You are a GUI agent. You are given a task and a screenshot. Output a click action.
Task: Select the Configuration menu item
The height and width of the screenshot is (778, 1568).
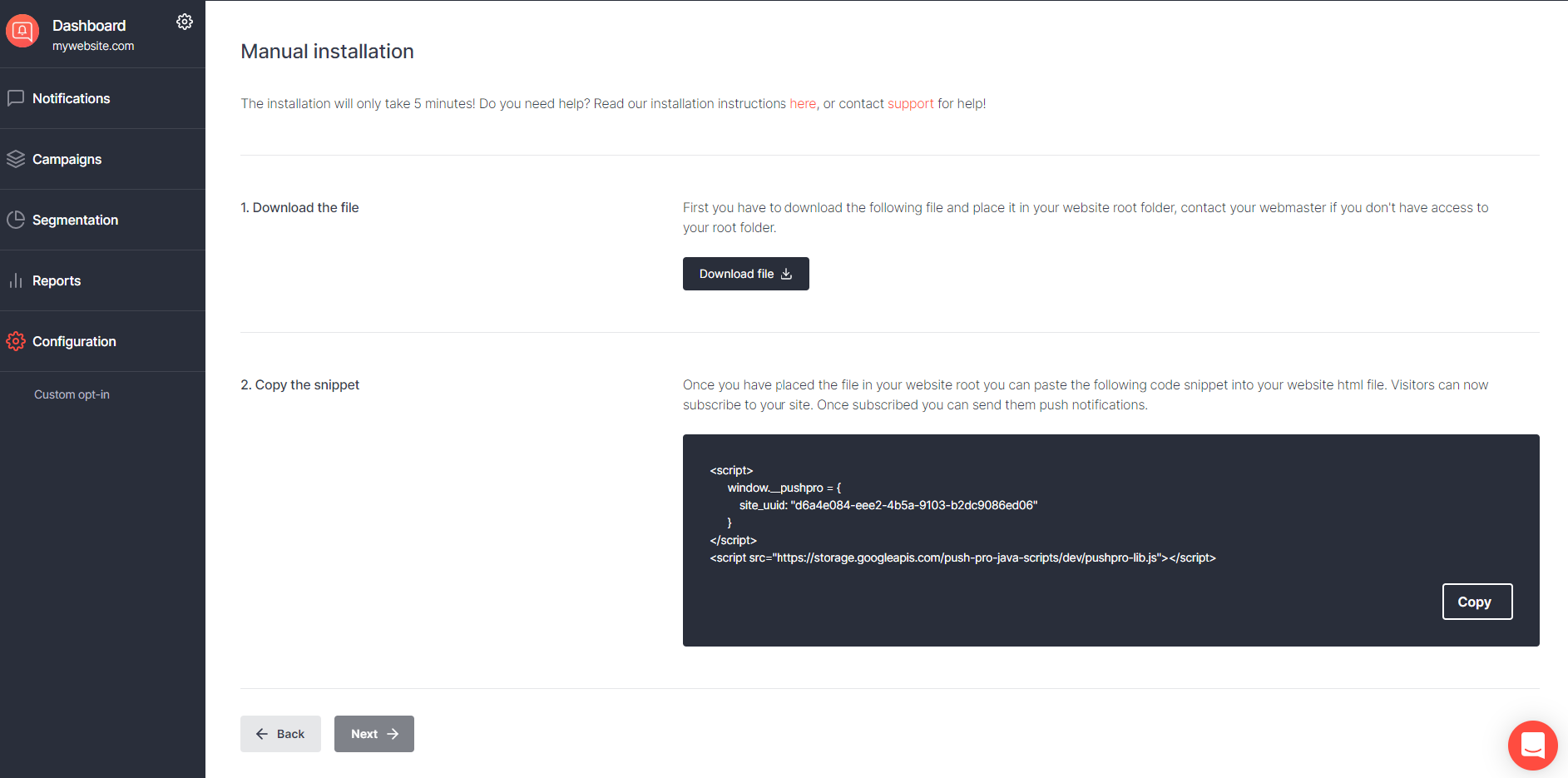(x=102, y=341)
